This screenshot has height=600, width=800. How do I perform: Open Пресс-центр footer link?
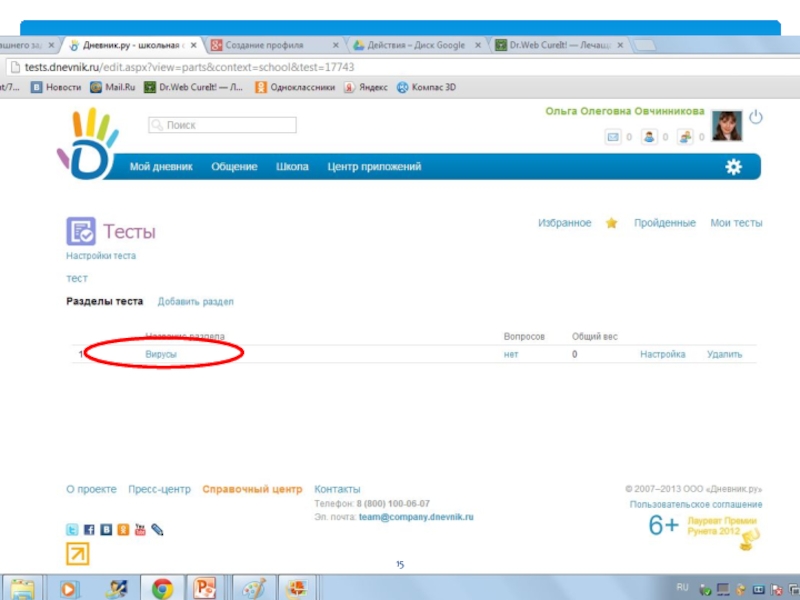tap(159, 489)
